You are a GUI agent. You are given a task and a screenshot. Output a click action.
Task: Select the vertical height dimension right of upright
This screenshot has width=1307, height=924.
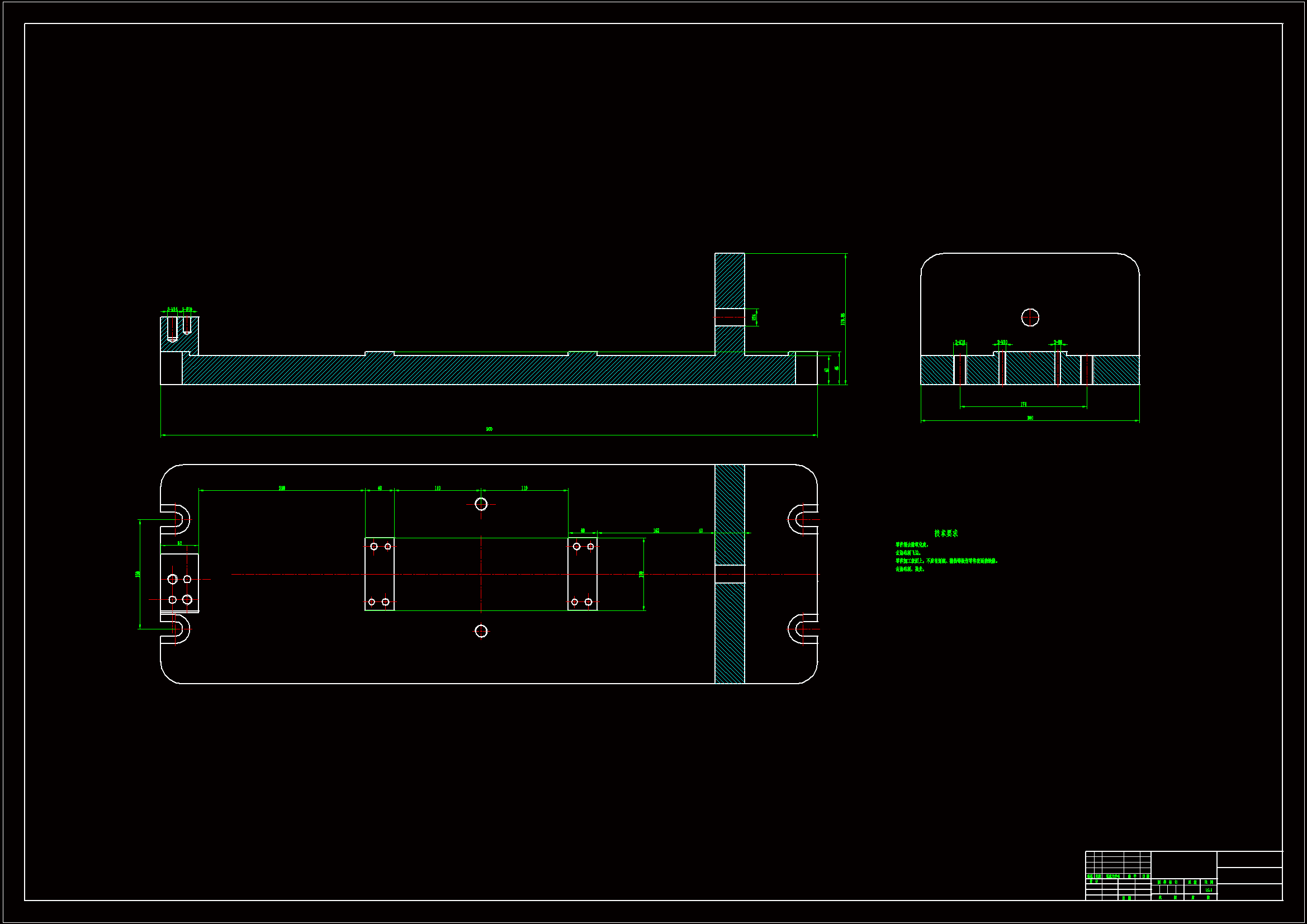(x=843, y=319)
